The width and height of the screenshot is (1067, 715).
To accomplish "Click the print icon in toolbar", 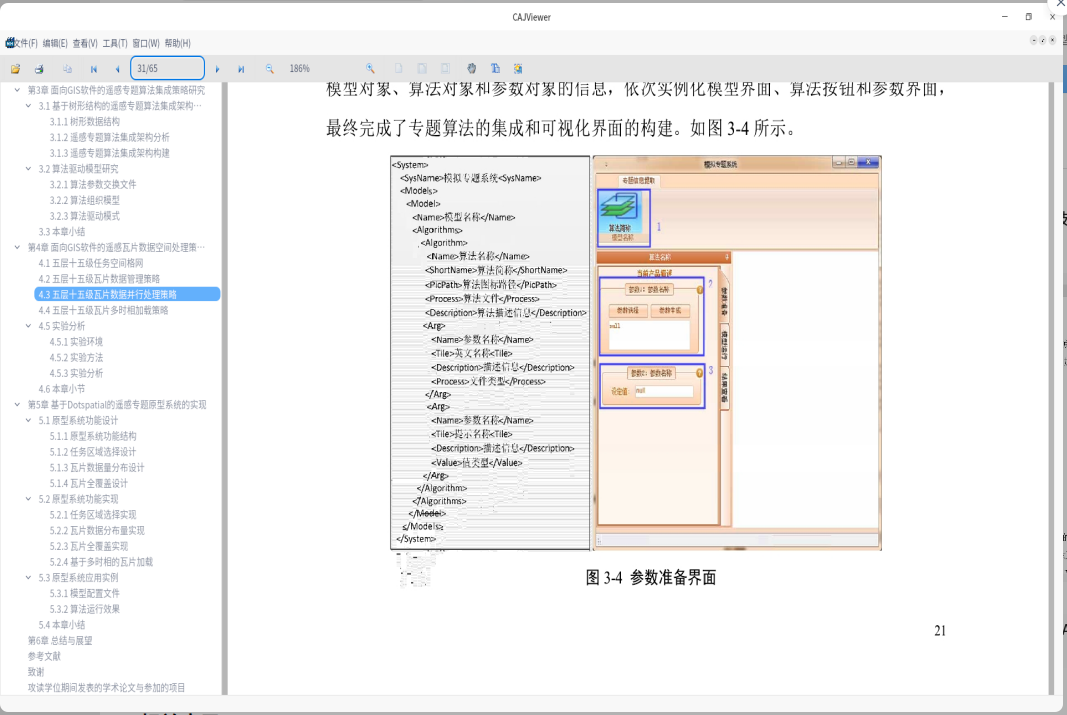I will click(x=39, y=69).
